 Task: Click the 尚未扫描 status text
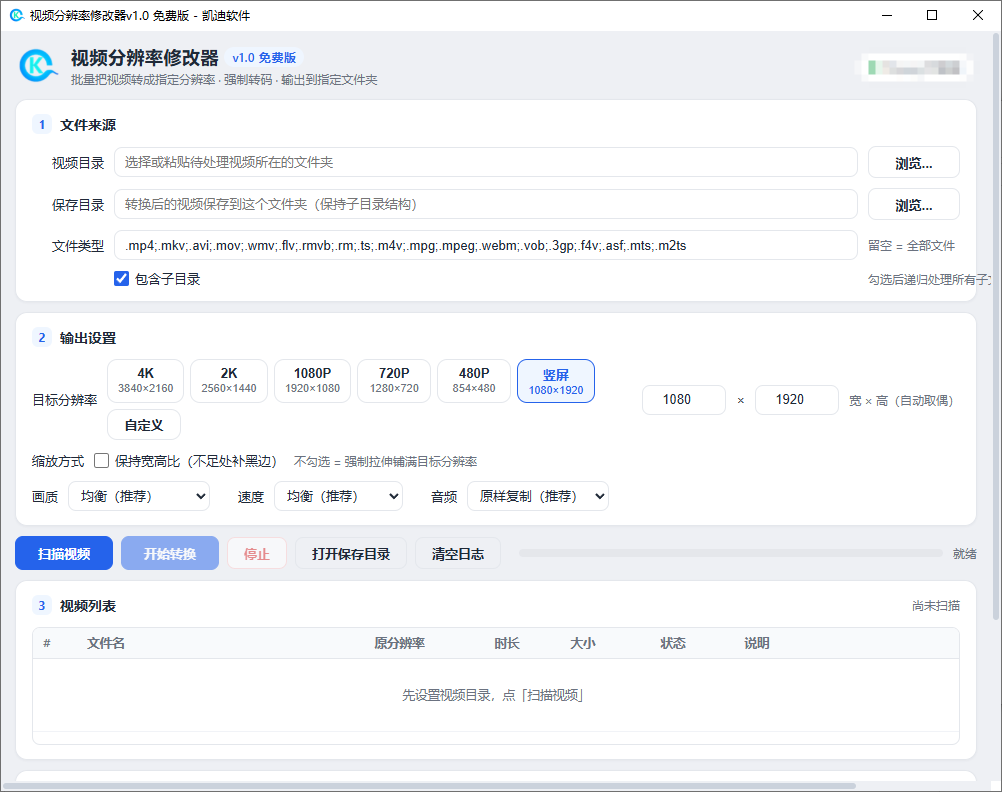[x=936, y=605]
